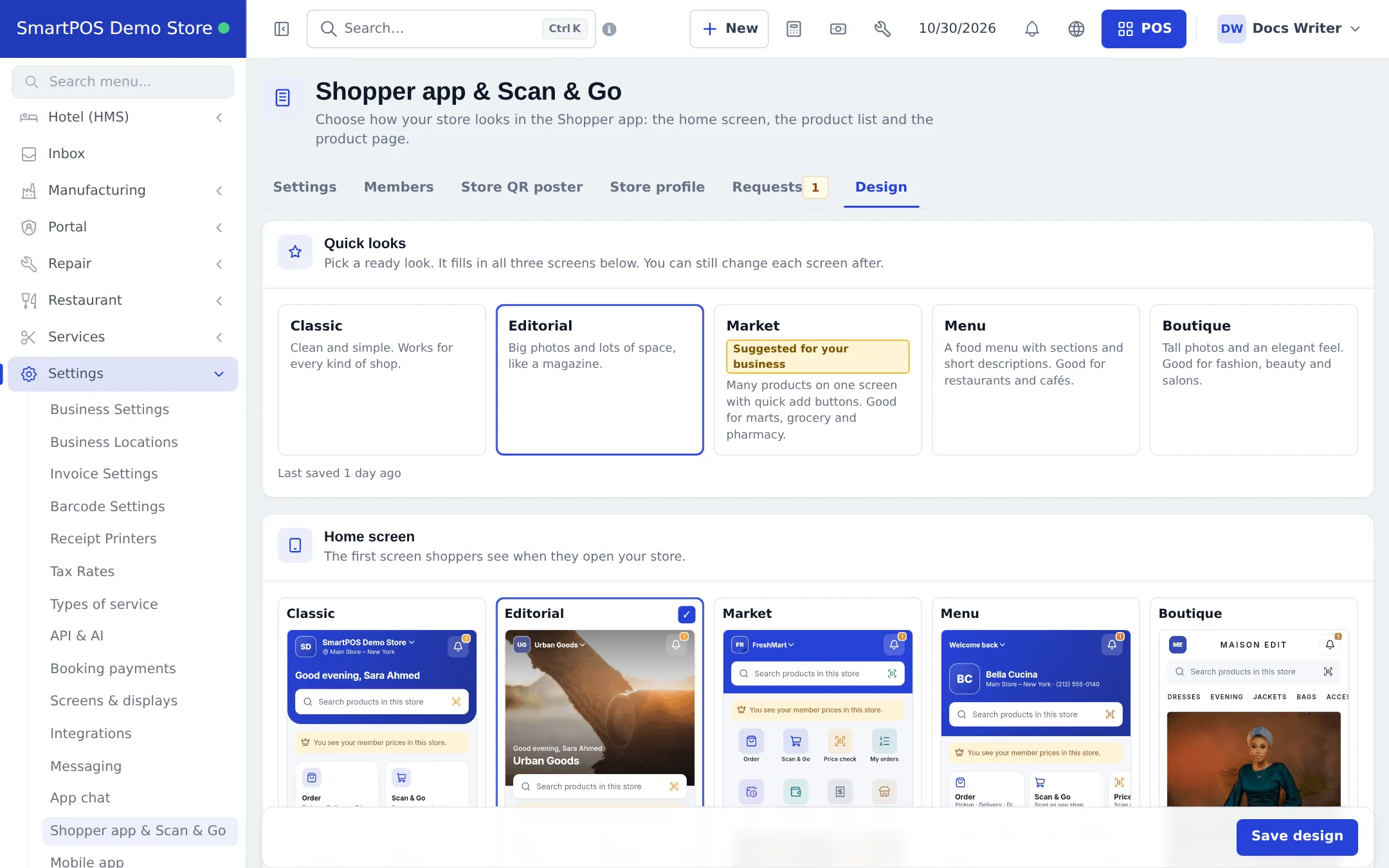Click the Quick looks star icon
The width and height of the screenshot is (1389, 868).
(x=295, y=251)
